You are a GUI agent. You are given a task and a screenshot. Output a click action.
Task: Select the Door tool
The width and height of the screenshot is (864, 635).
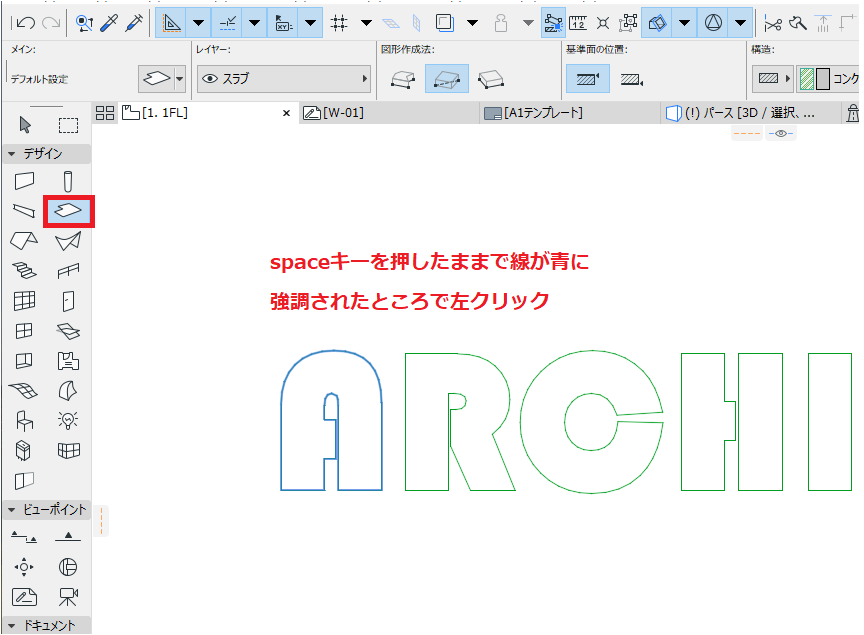[x=68, y=302]
